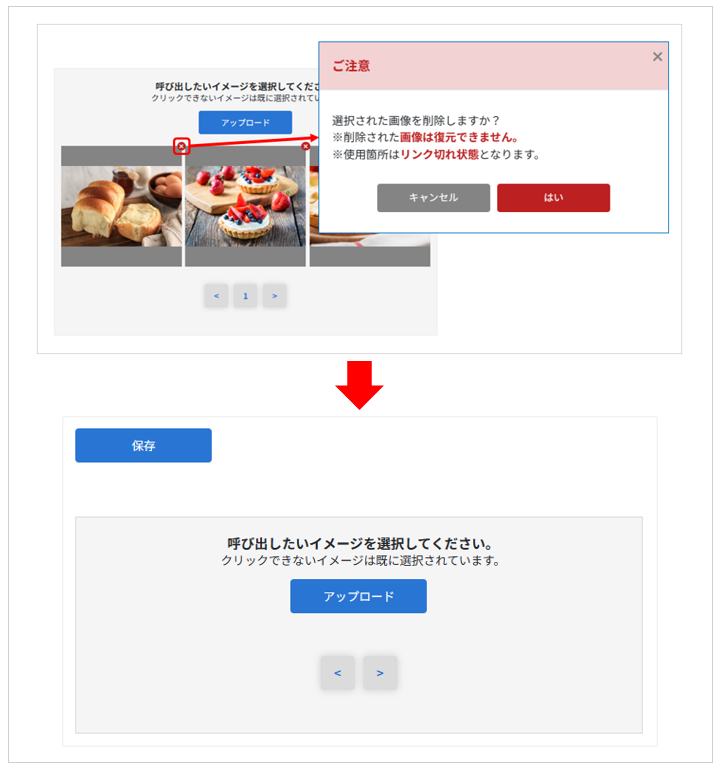This screenshot has width=722, height=769.
Task: Go to previous page in upper pagination
Action: 216,296
